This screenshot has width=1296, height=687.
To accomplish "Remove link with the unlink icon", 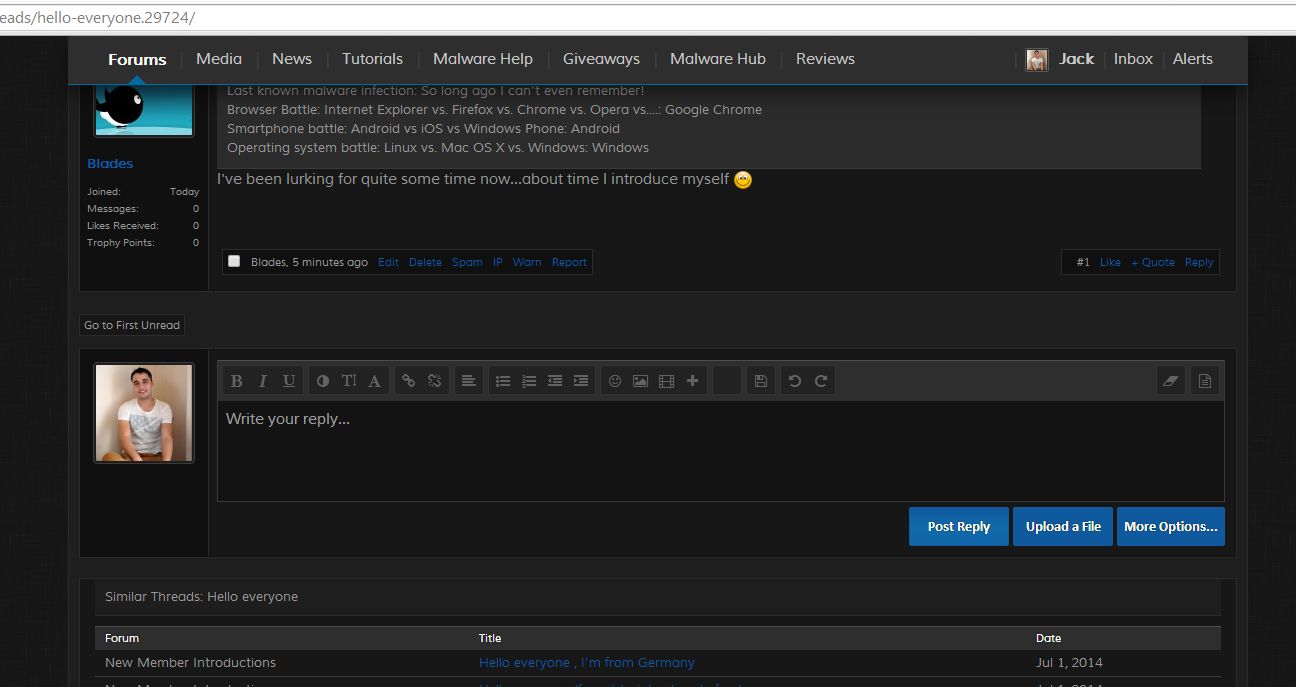I will click(434, 381).
